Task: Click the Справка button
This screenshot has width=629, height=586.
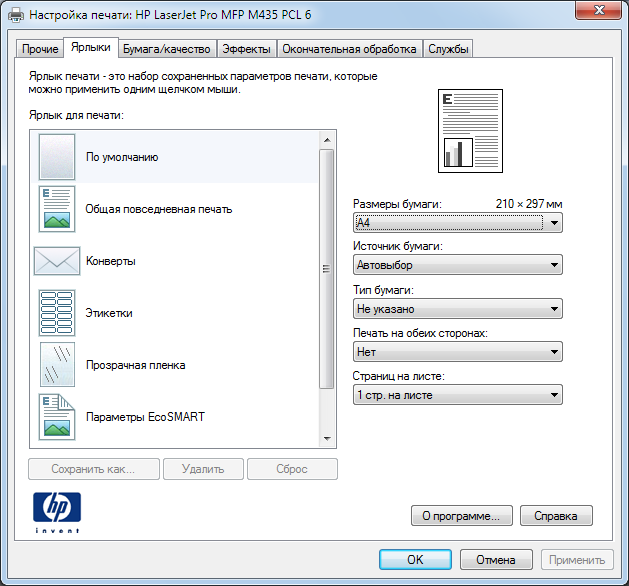Action: point(556,515)
